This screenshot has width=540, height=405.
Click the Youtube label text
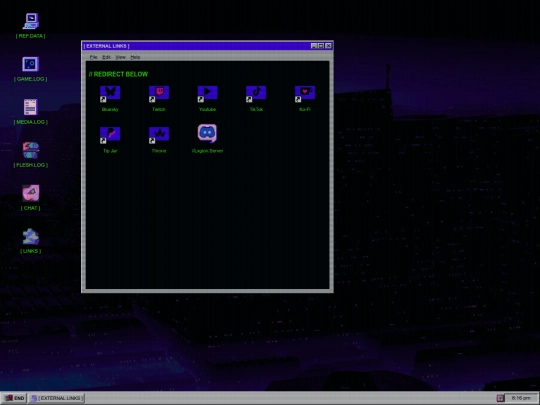click(207, 110)
